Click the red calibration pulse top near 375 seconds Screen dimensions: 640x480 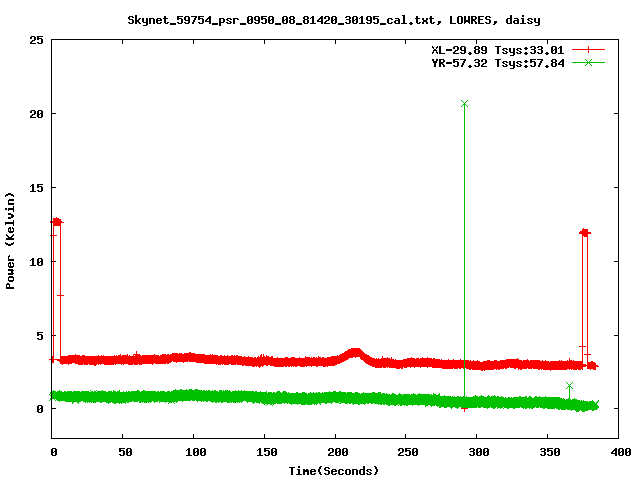tap(585, 233)
